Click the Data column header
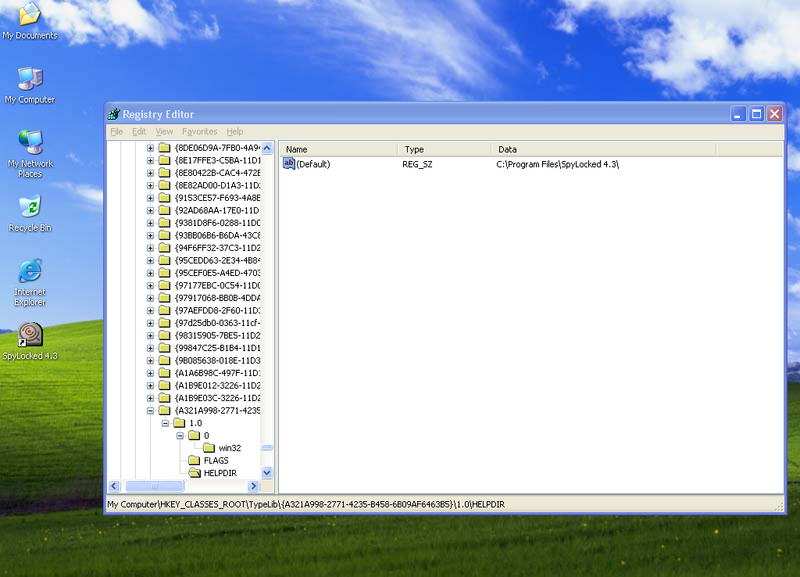Viewport: 800px width, 577px height. (x=604, y=149)
